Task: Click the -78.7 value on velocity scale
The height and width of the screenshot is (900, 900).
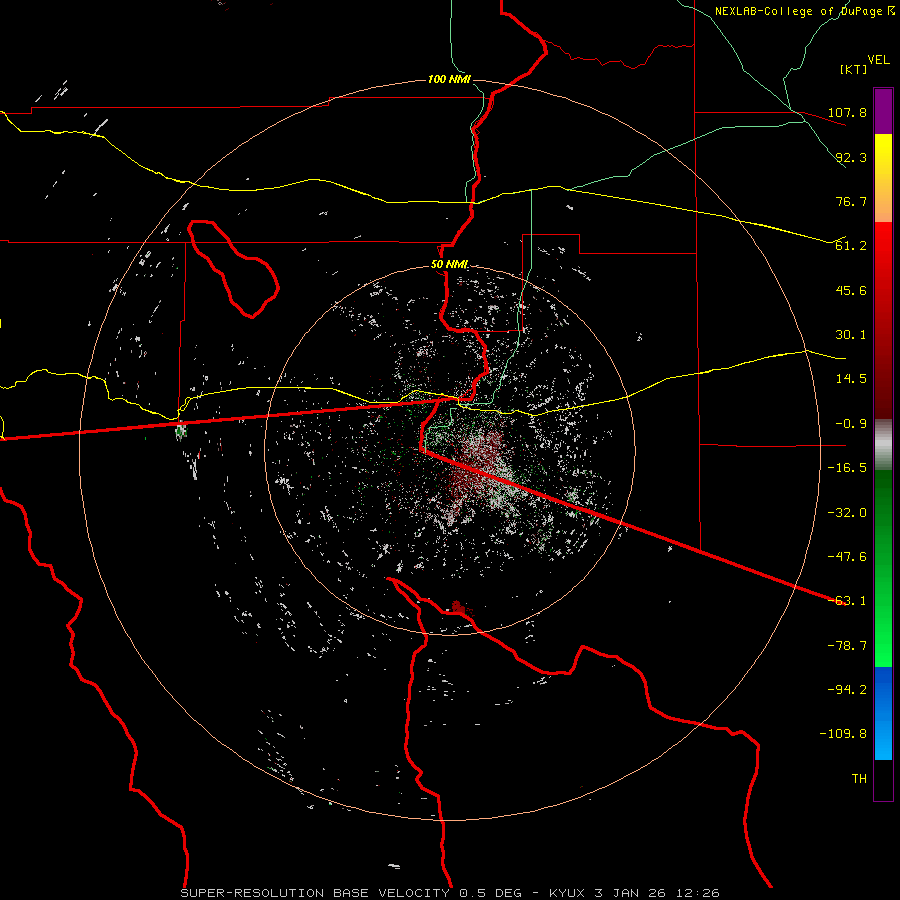Action: [x=847, y=646]
